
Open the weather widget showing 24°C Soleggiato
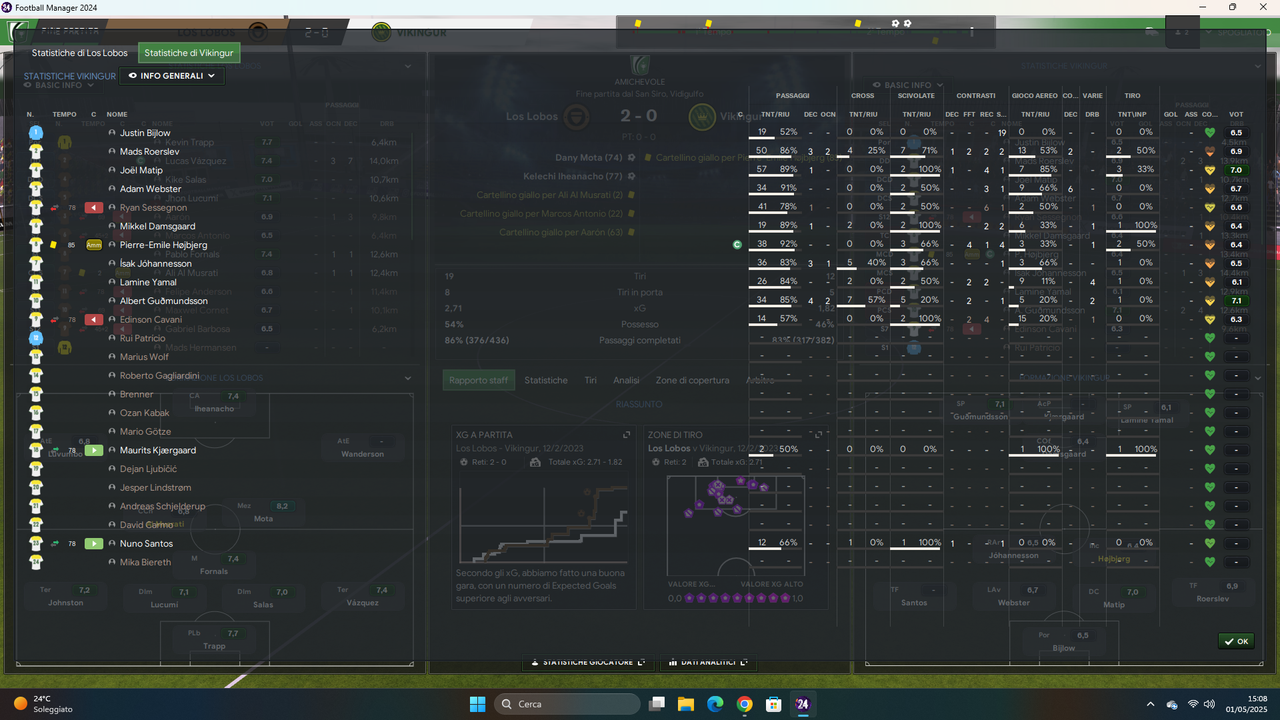point(44,704)
